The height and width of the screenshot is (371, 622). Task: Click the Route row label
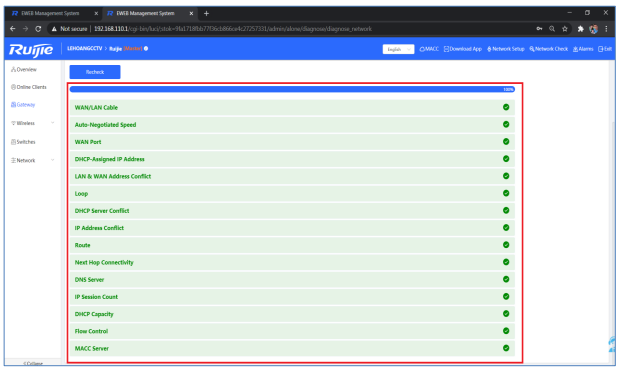82,245
